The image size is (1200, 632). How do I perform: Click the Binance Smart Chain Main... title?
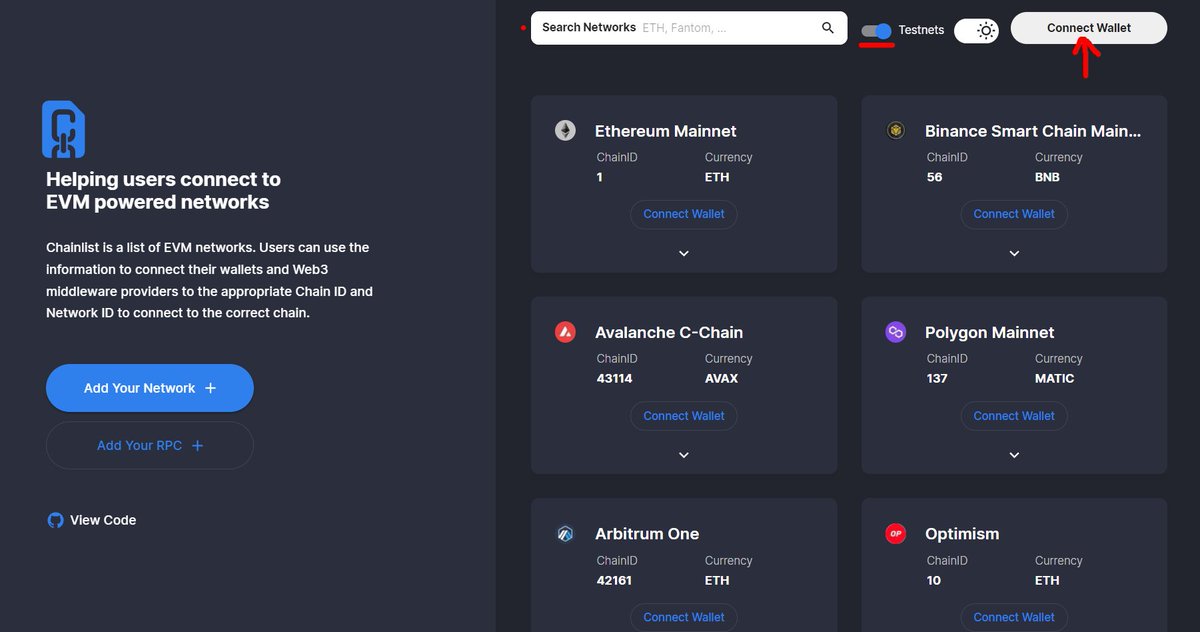click(x=1033, y=131)
